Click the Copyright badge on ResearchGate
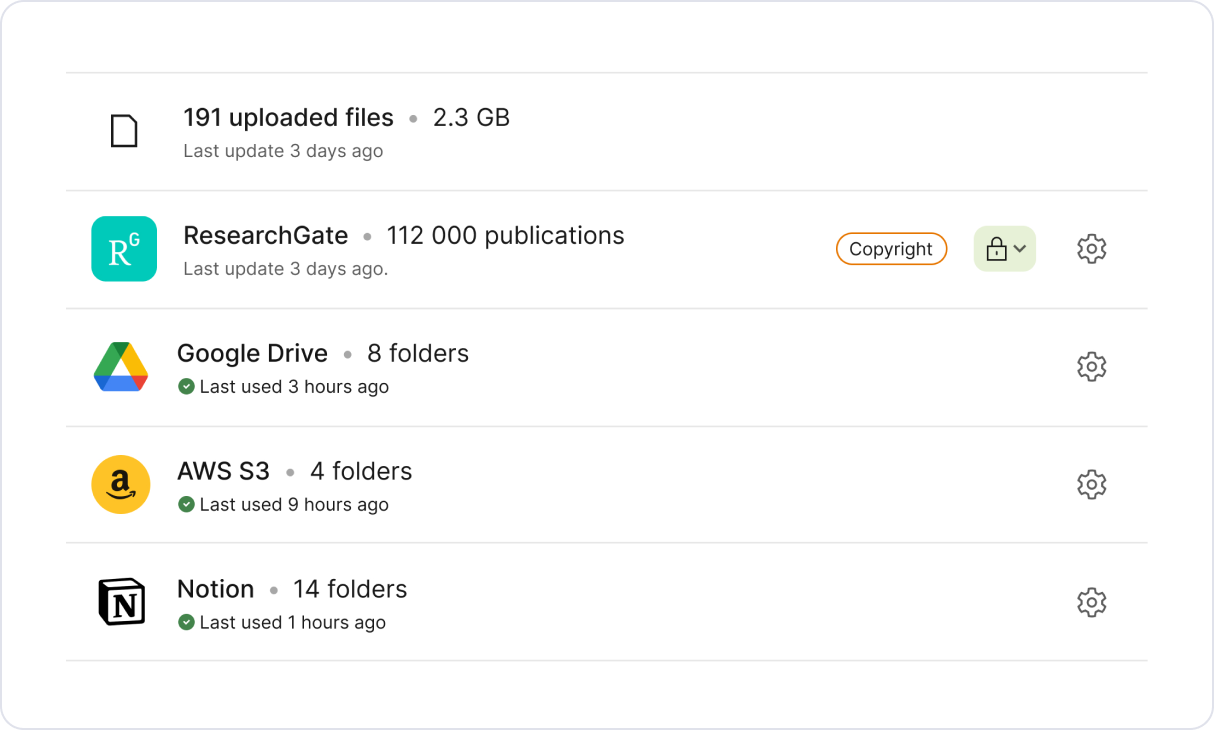The width and height of the screenshot is (1214, 730). coord(891,249)
